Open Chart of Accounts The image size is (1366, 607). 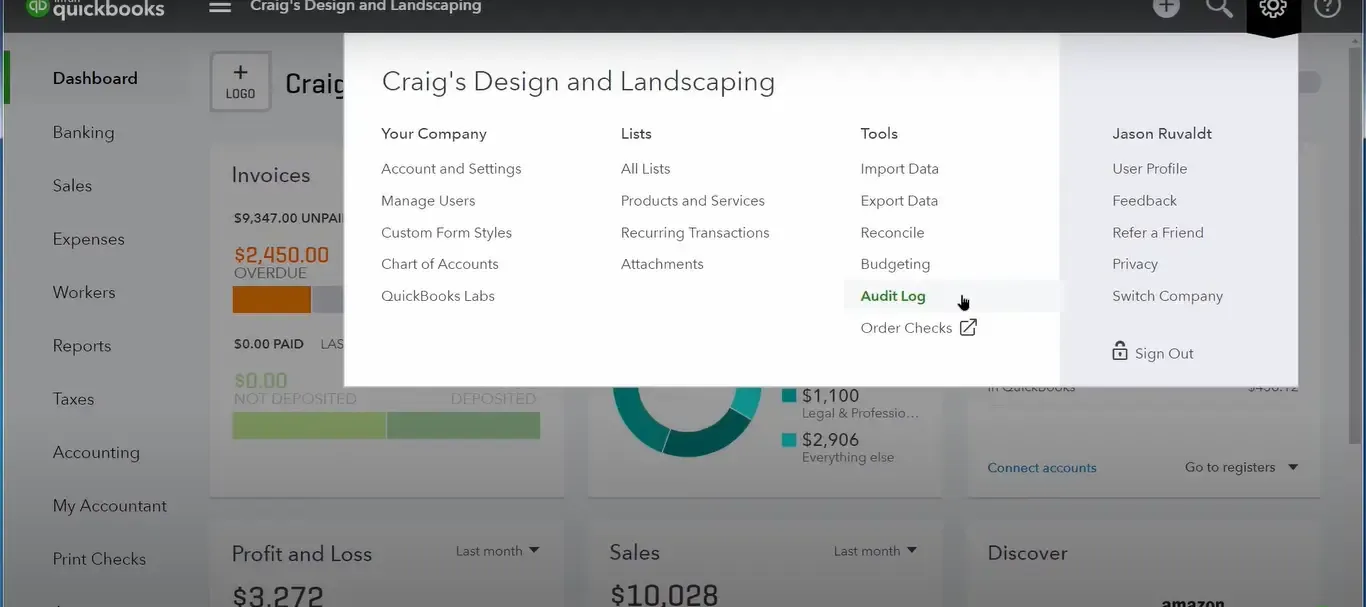point(440,264)
